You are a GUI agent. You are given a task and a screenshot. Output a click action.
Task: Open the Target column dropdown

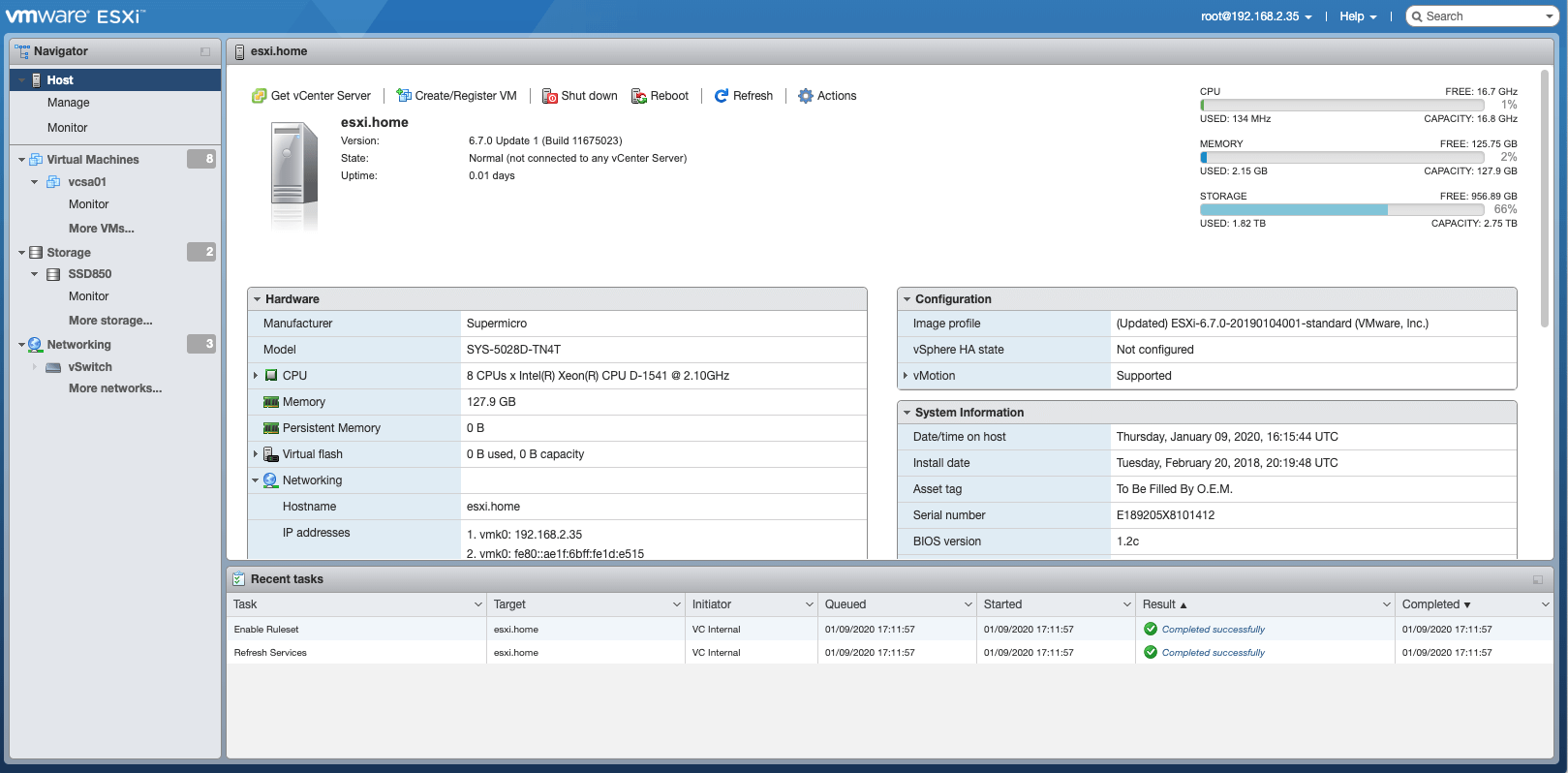[x=676, y=604]
